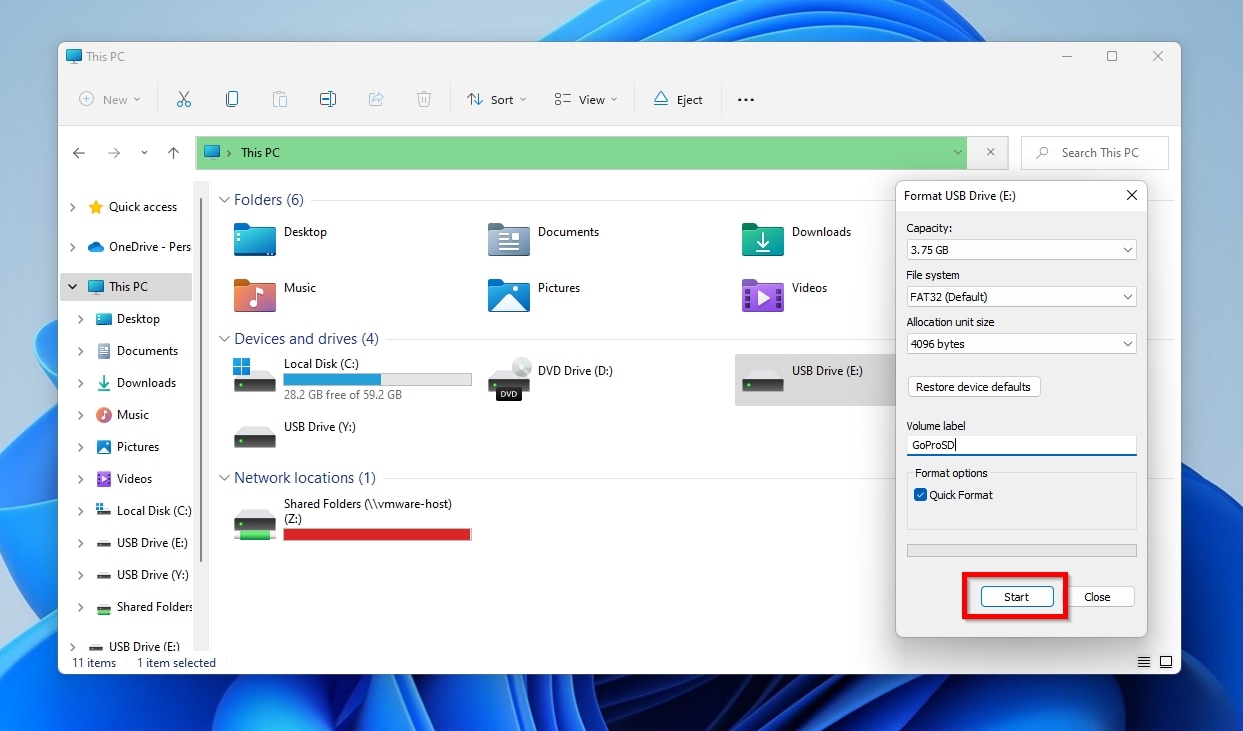This screenshot has height=731, width=1243.
Task: Open the See more toolbar menu
Action: (745, 99)
